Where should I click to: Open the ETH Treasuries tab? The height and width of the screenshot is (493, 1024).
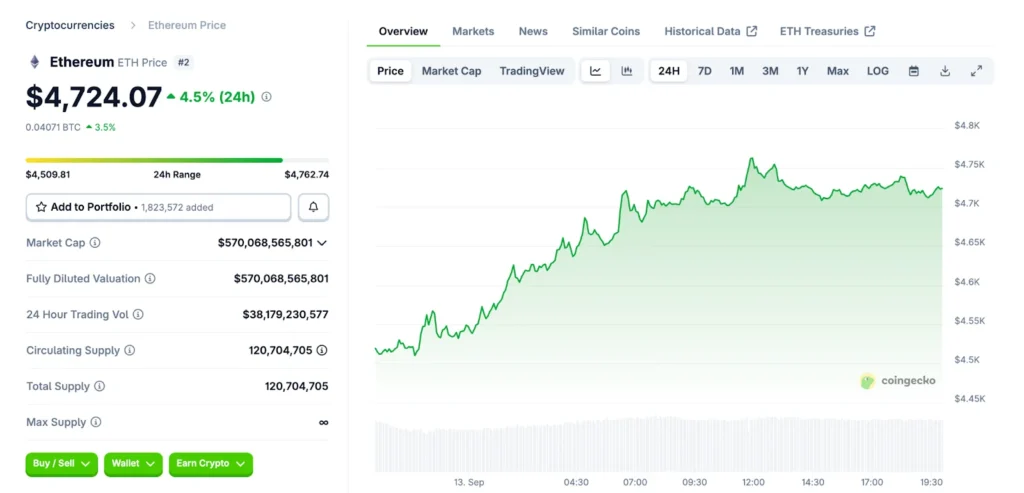[x=827, y=31]
